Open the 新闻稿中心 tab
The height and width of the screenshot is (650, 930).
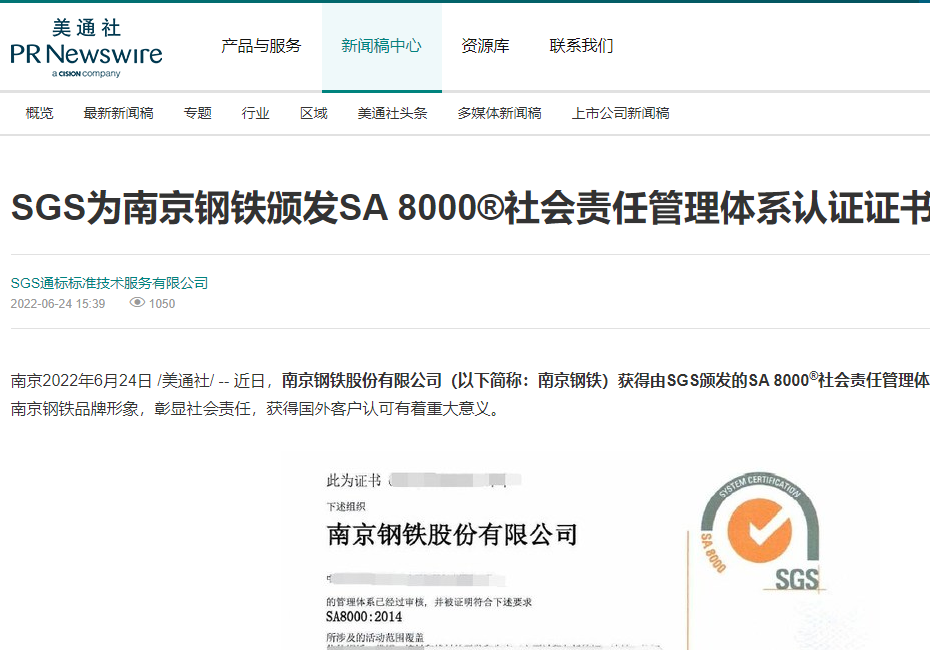click(x=381, y=45)
